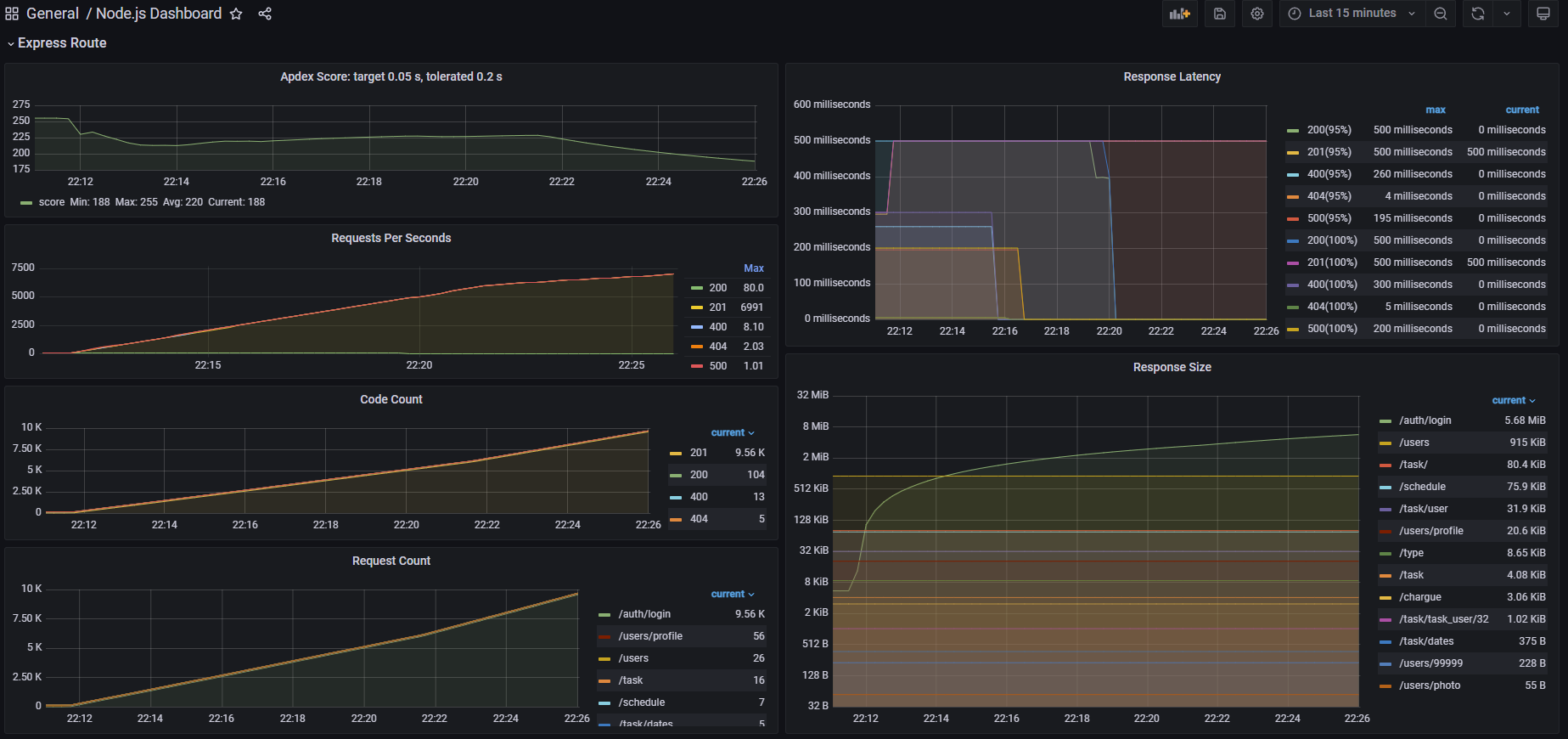Image resolution: width=1568 pixels, height=739 pixels.
Task: Sort Code Count legend by current
Action: 733,432
